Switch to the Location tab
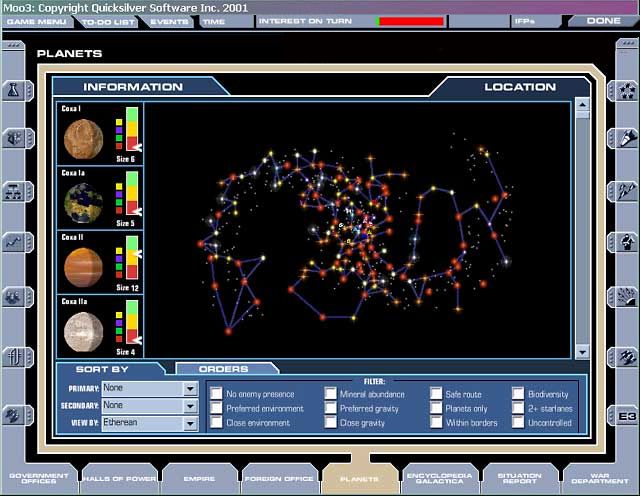 [x=518, y=87]
